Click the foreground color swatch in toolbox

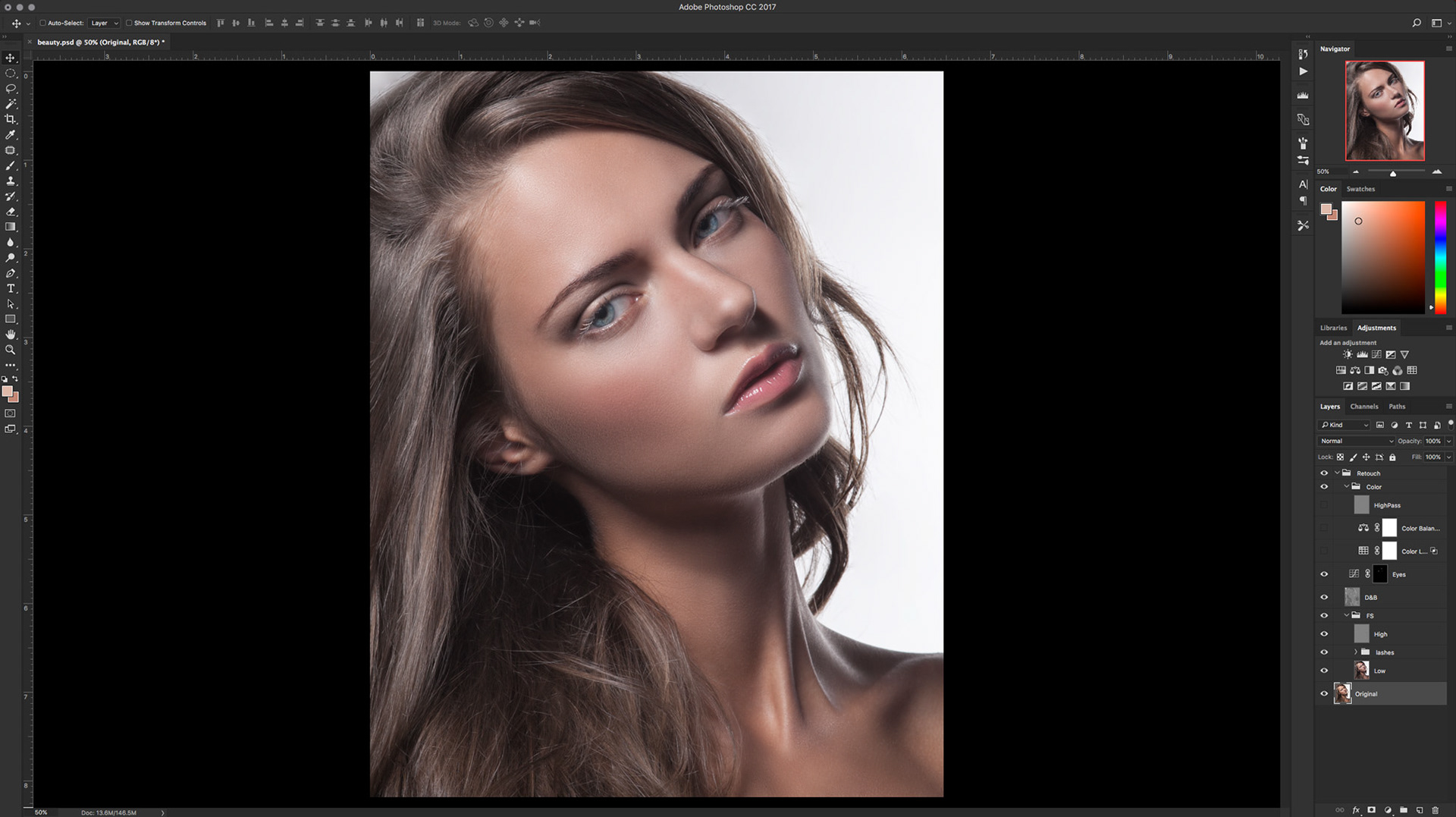pos(7,391)
